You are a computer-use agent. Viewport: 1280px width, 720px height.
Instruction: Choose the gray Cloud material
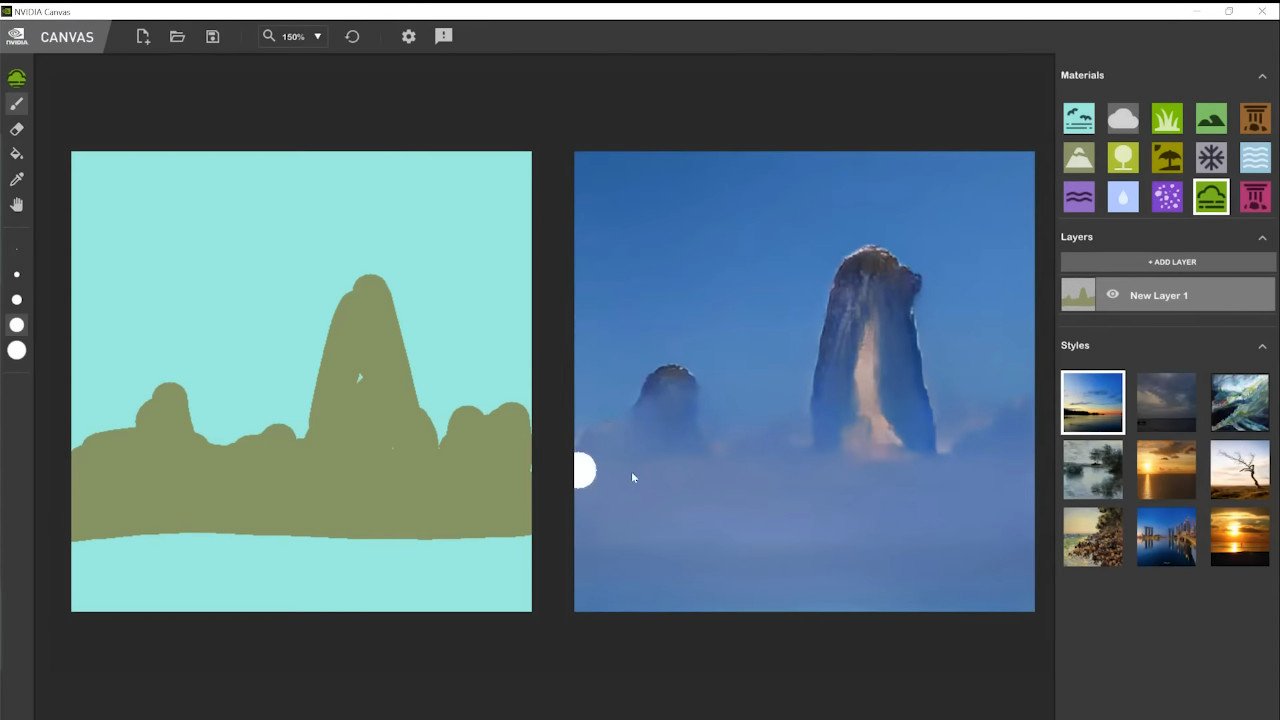pos(1123,118)
